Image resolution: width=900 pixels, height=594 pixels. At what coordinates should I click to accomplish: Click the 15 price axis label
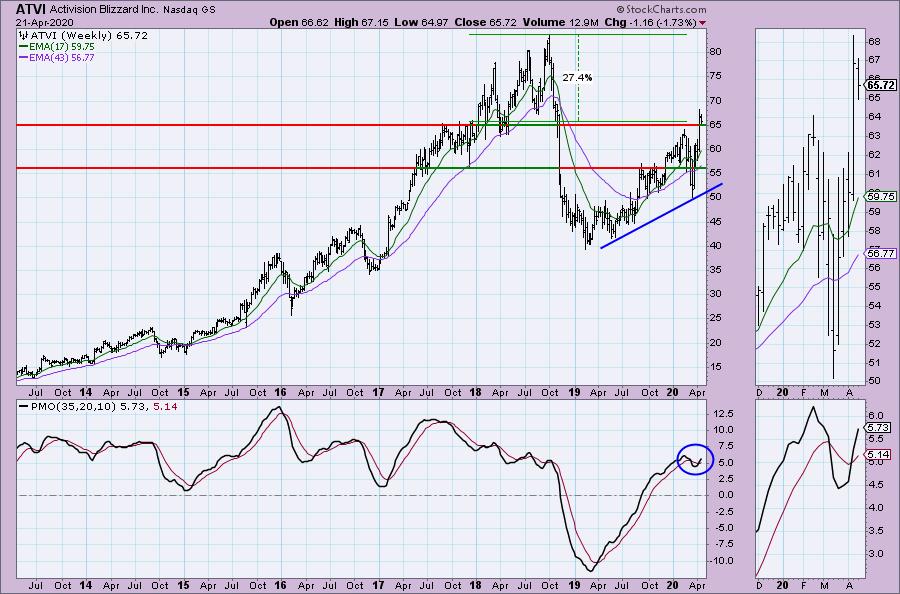pyautogui.click(x=715, y=367)
